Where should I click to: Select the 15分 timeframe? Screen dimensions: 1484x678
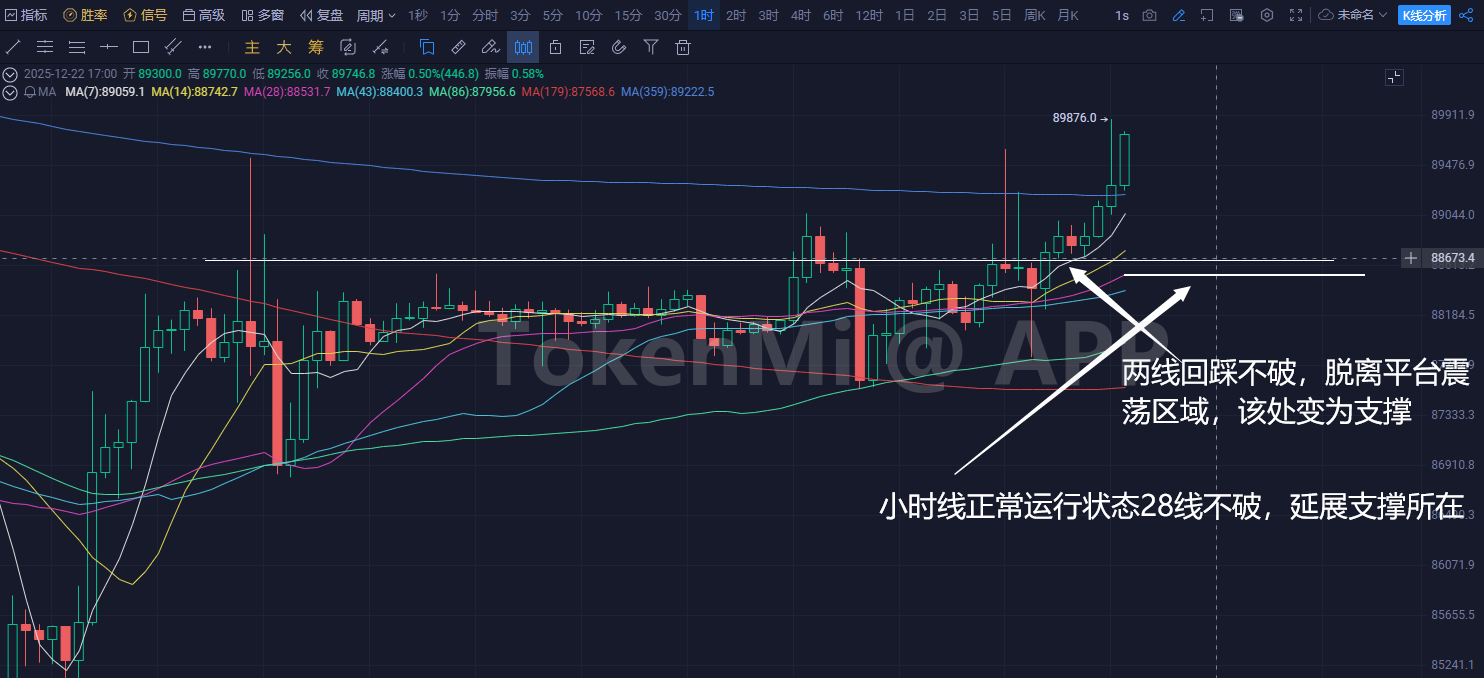click(x=628, y=15)
